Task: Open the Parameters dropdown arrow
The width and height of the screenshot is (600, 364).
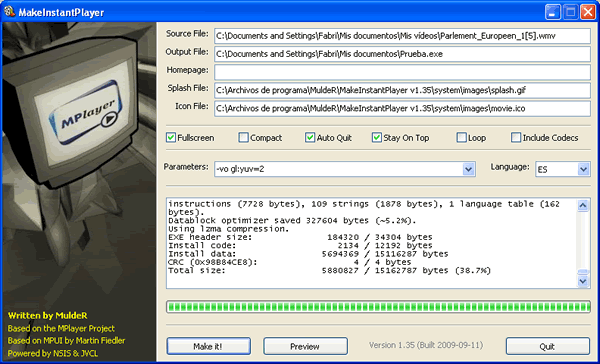Action: (x=468, y=169)
